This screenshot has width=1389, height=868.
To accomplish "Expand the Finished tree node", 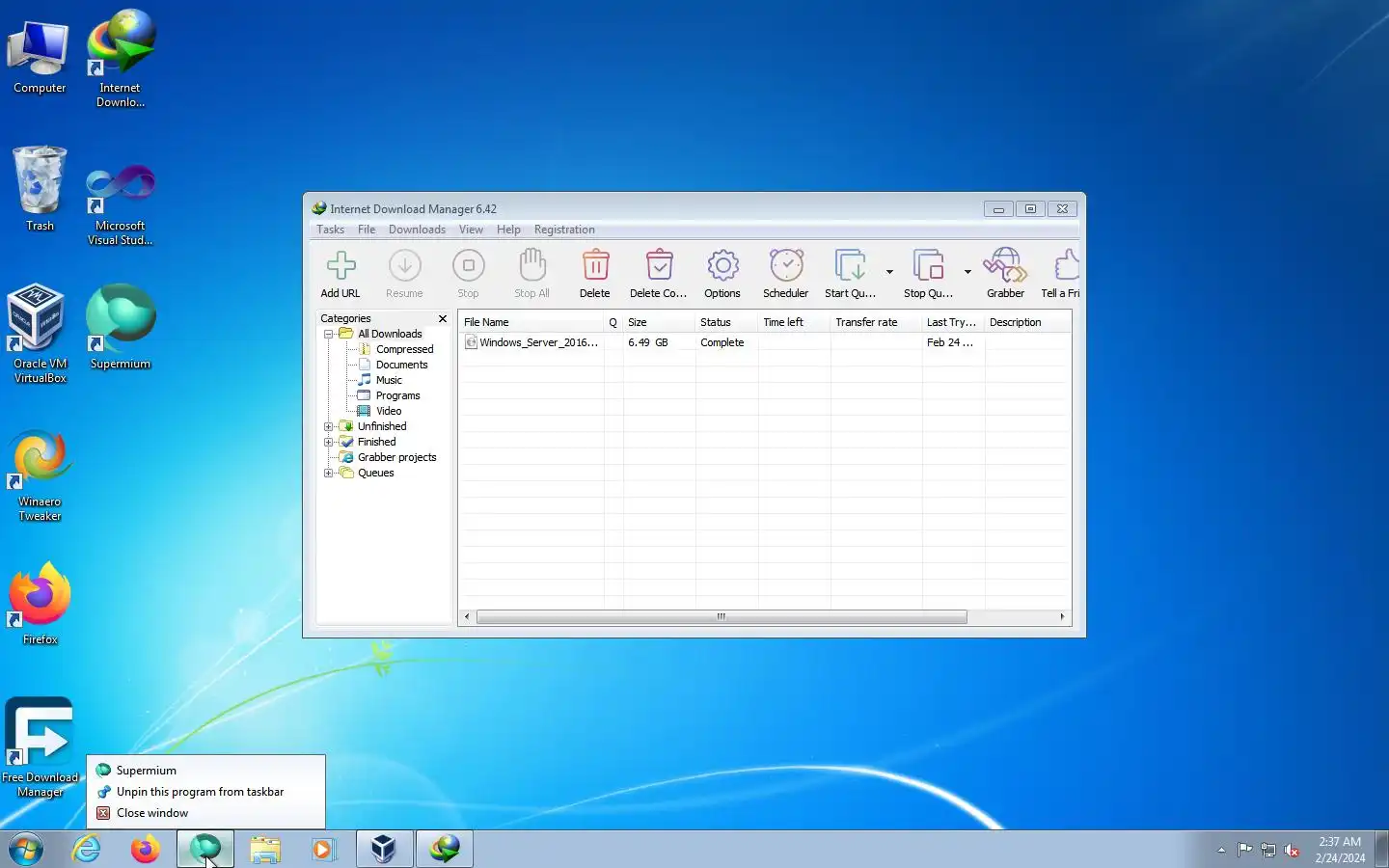I will pyautogui.click(x=328, y=442).
